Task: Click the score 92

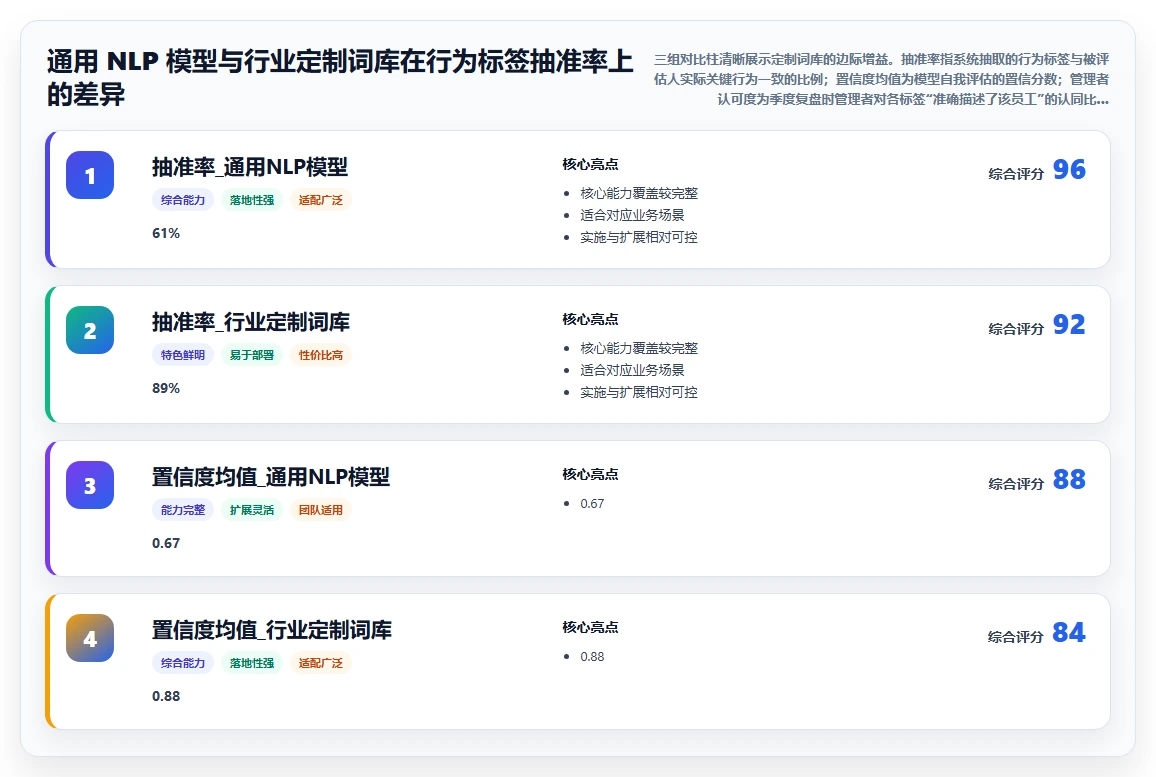Action: pos(1069,324)
